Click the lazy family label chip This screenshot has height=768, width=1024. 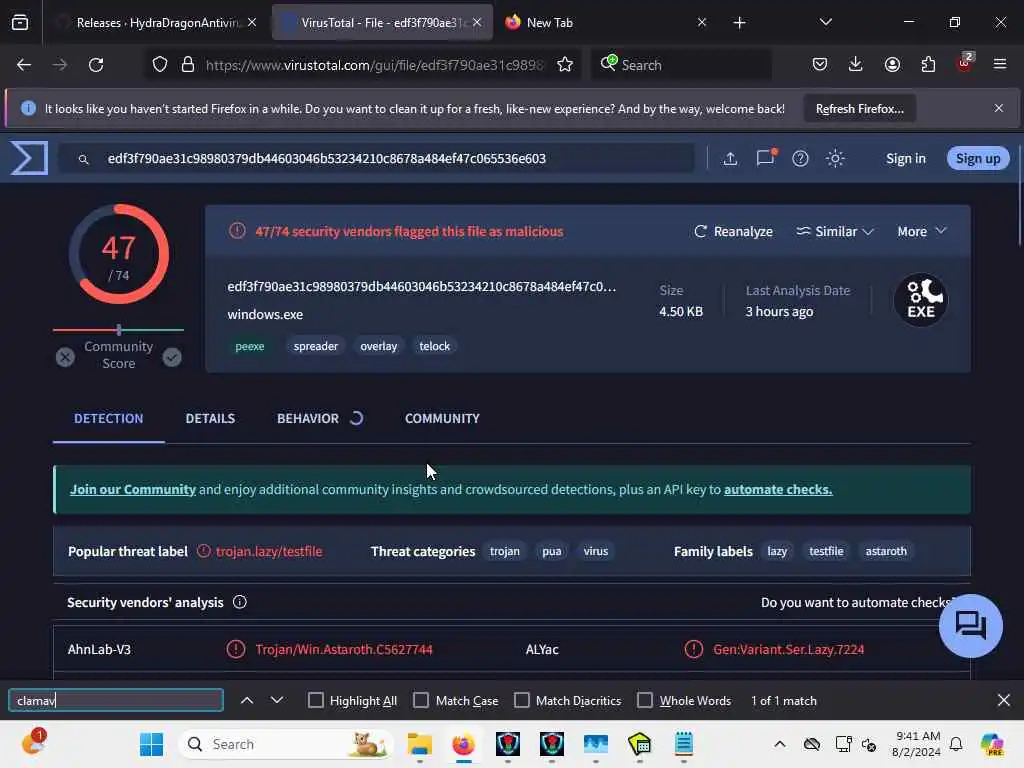point(777,551)
